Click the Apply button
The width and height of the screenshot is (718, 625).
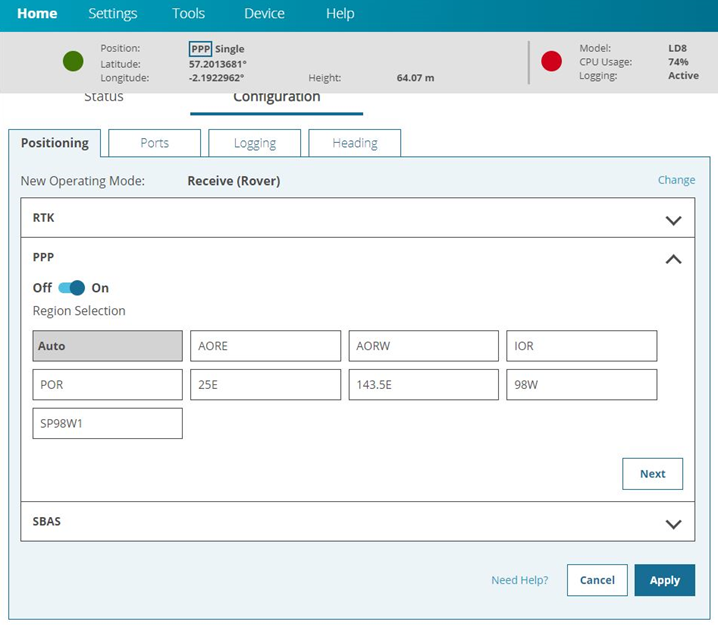point(664,580)
